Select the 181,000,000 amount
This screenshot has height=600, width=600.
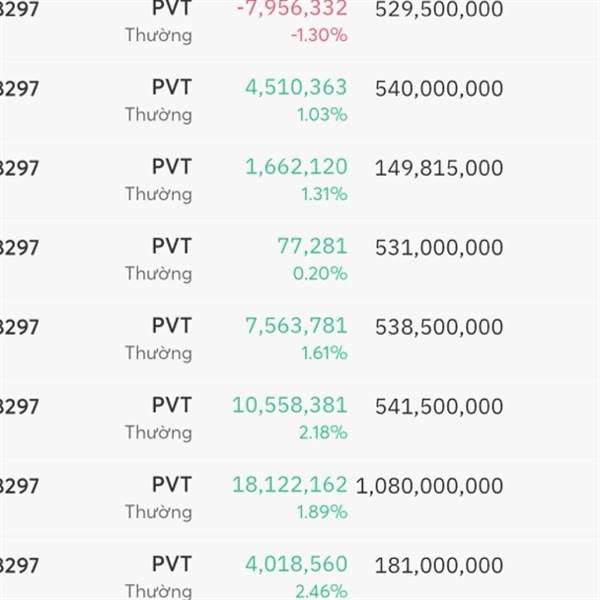[x=439, y=565]
